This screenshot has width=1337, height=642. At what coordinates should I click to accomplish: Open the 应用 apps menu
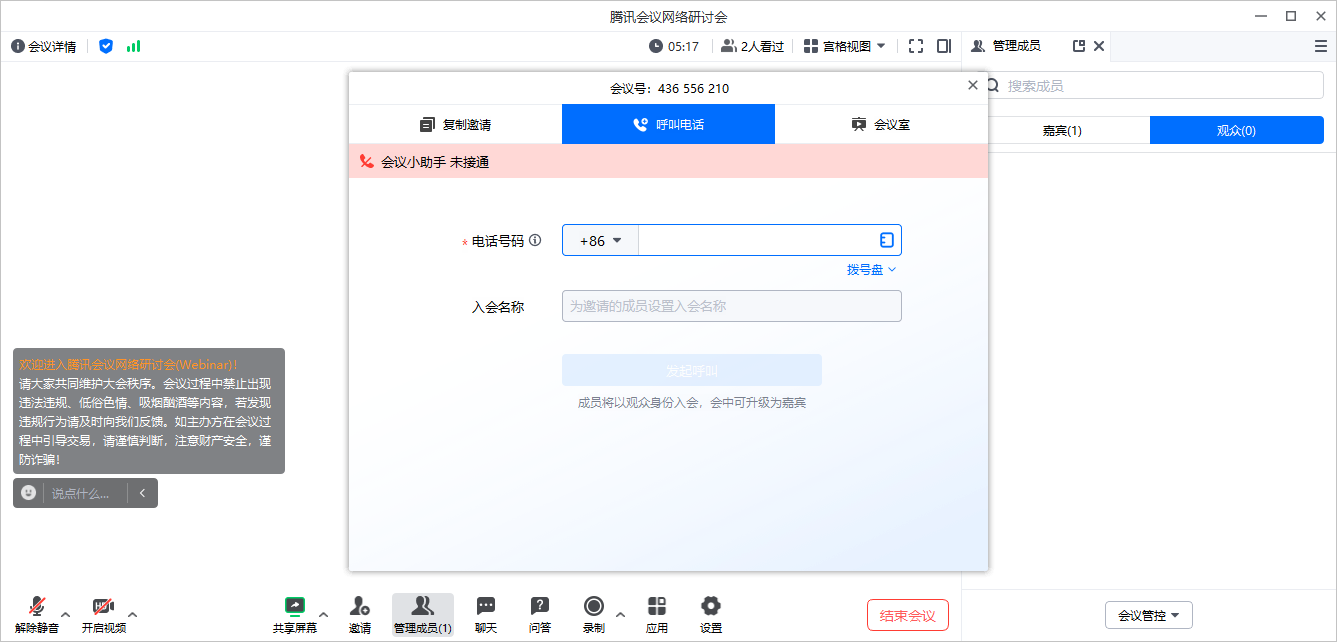tap(657, 613)
